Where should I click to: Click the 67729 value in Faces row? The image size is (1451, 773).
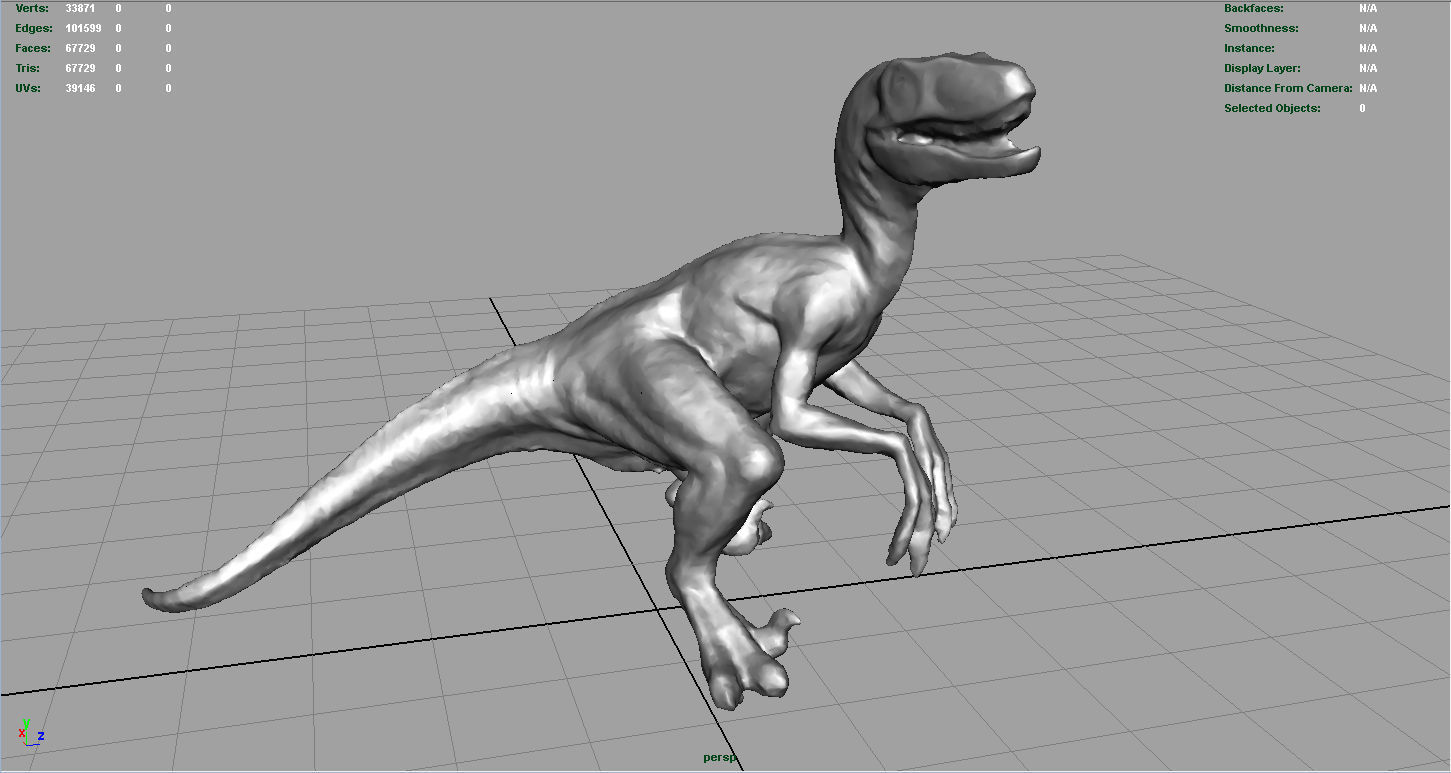pyautogui.click(x=80, y=48)
